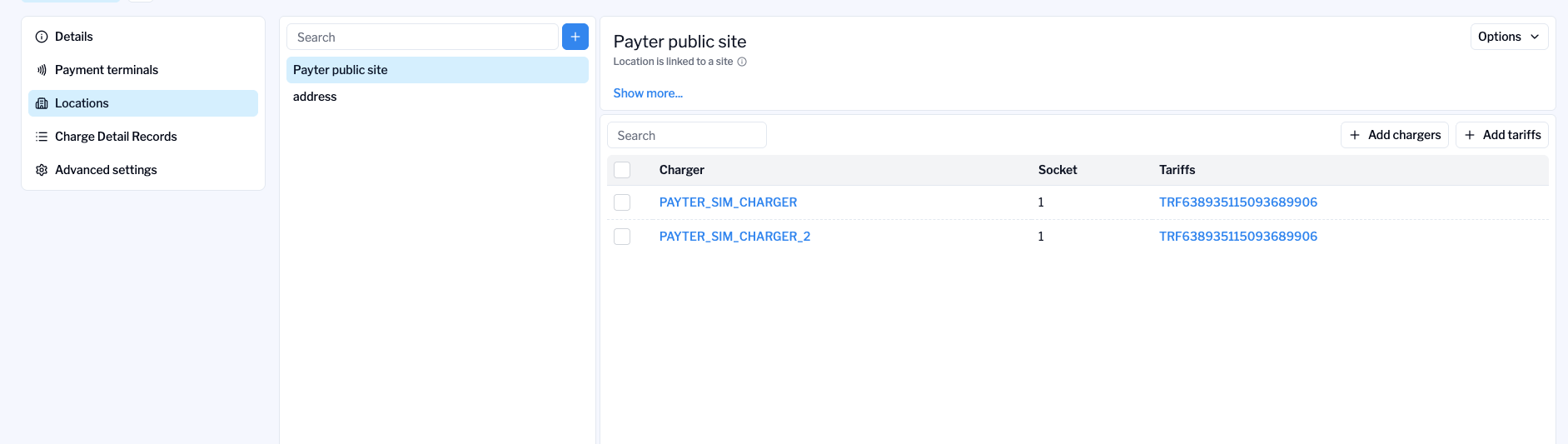Click the plus icon on Add chargers
1568x444 pixels.
coord(1355,135)
